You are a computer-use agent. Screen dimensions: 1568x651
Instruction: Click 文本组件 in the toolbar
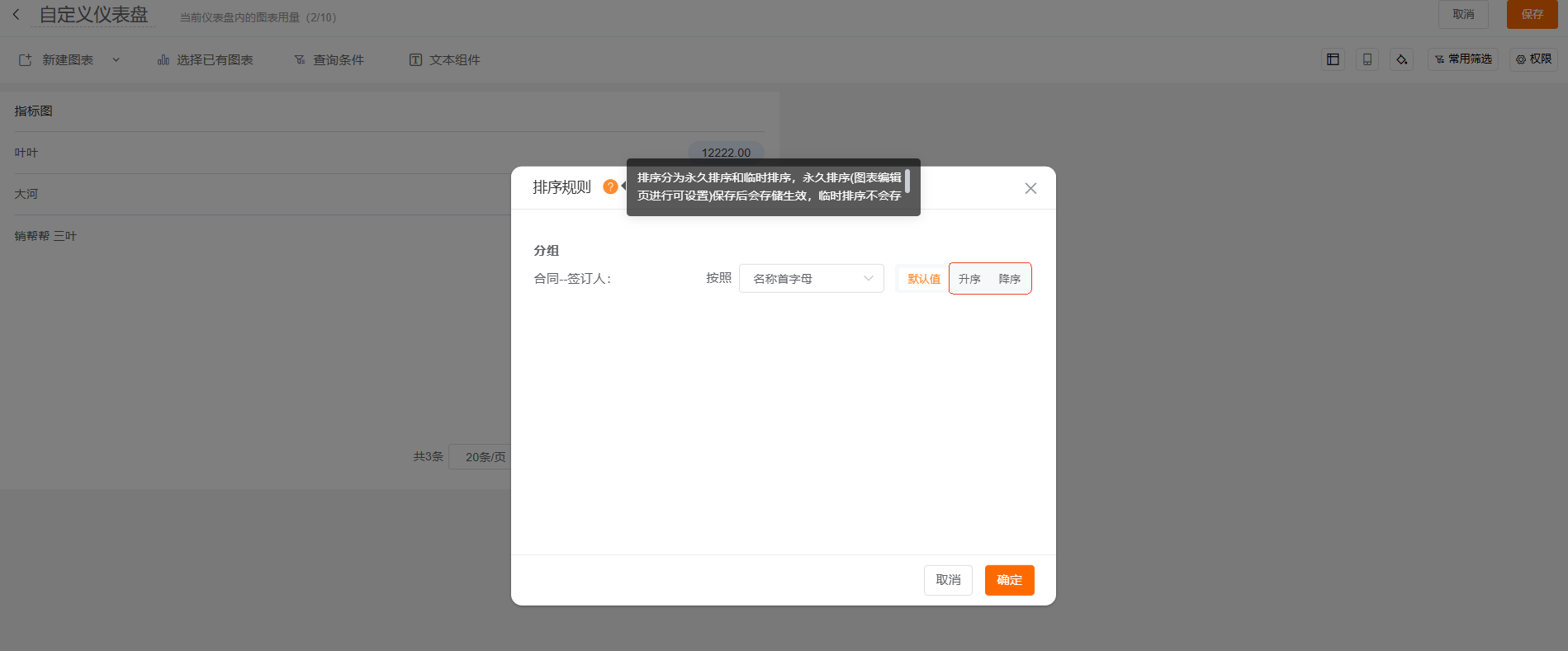tap(445, 60)
